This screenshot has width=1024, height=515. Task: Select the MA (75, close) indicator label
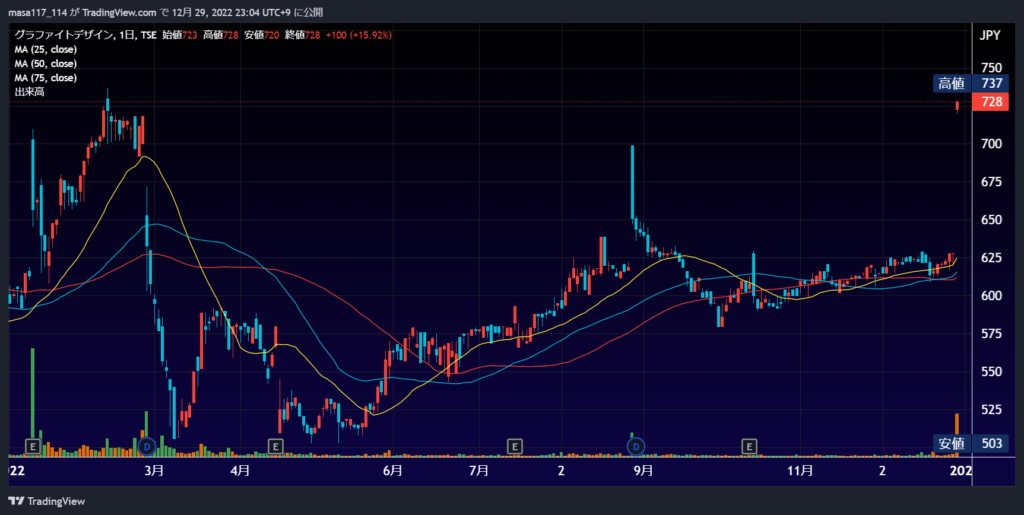[46, 78]
